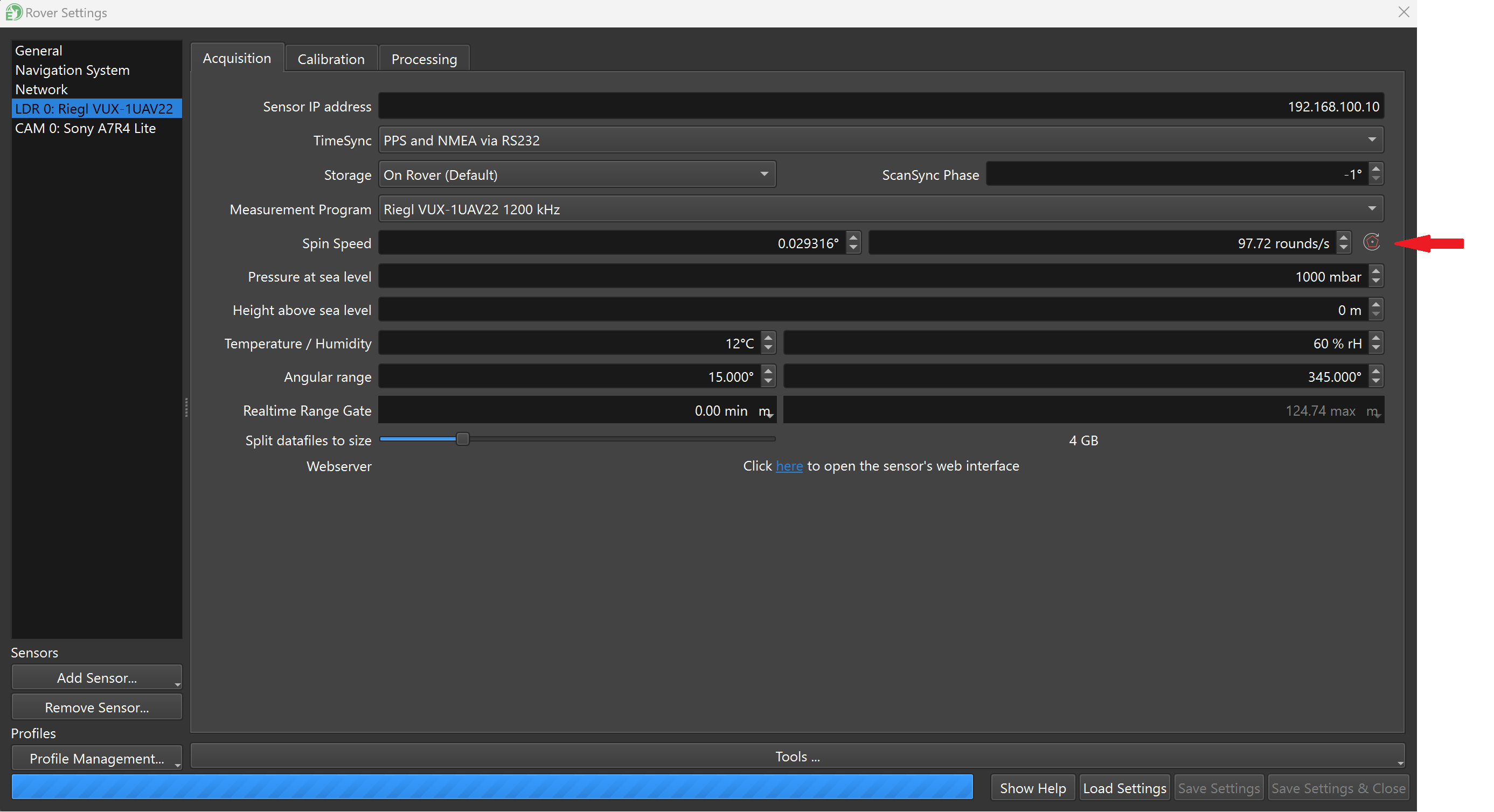Increase Height above sea level value

1375,305
